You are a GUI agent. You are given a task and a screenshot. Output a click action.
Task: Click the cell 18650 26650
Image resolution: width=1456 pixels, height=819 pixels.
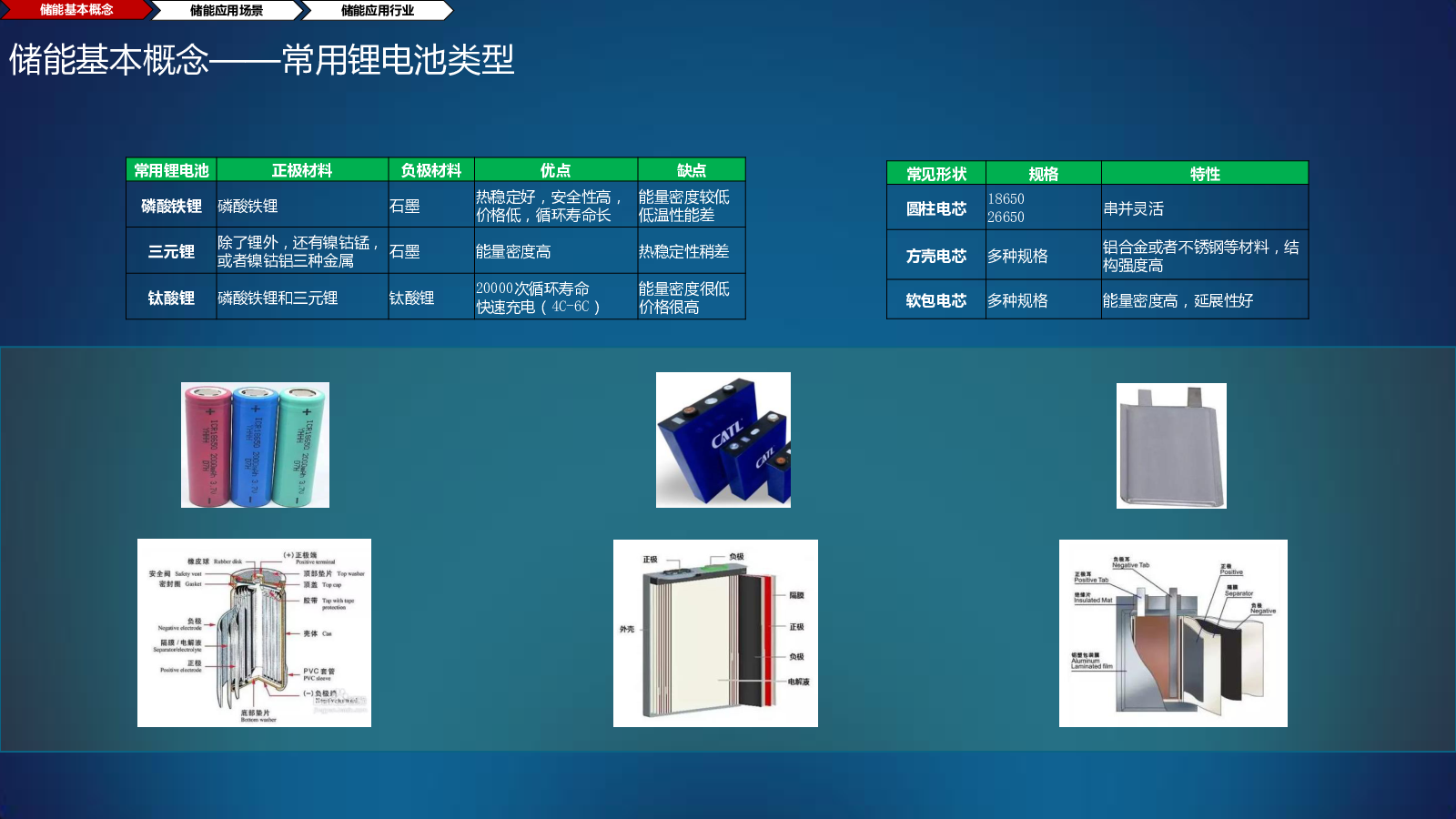[1044, 208]
